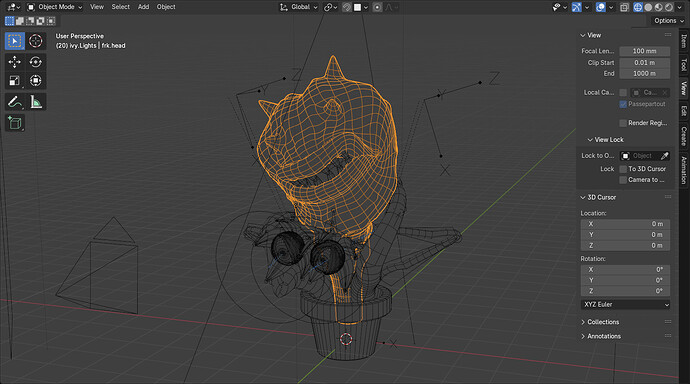Viewport: 690px width, 384px height.
Task: Activate the 3D Cursor tool
Action: [36, 41]
